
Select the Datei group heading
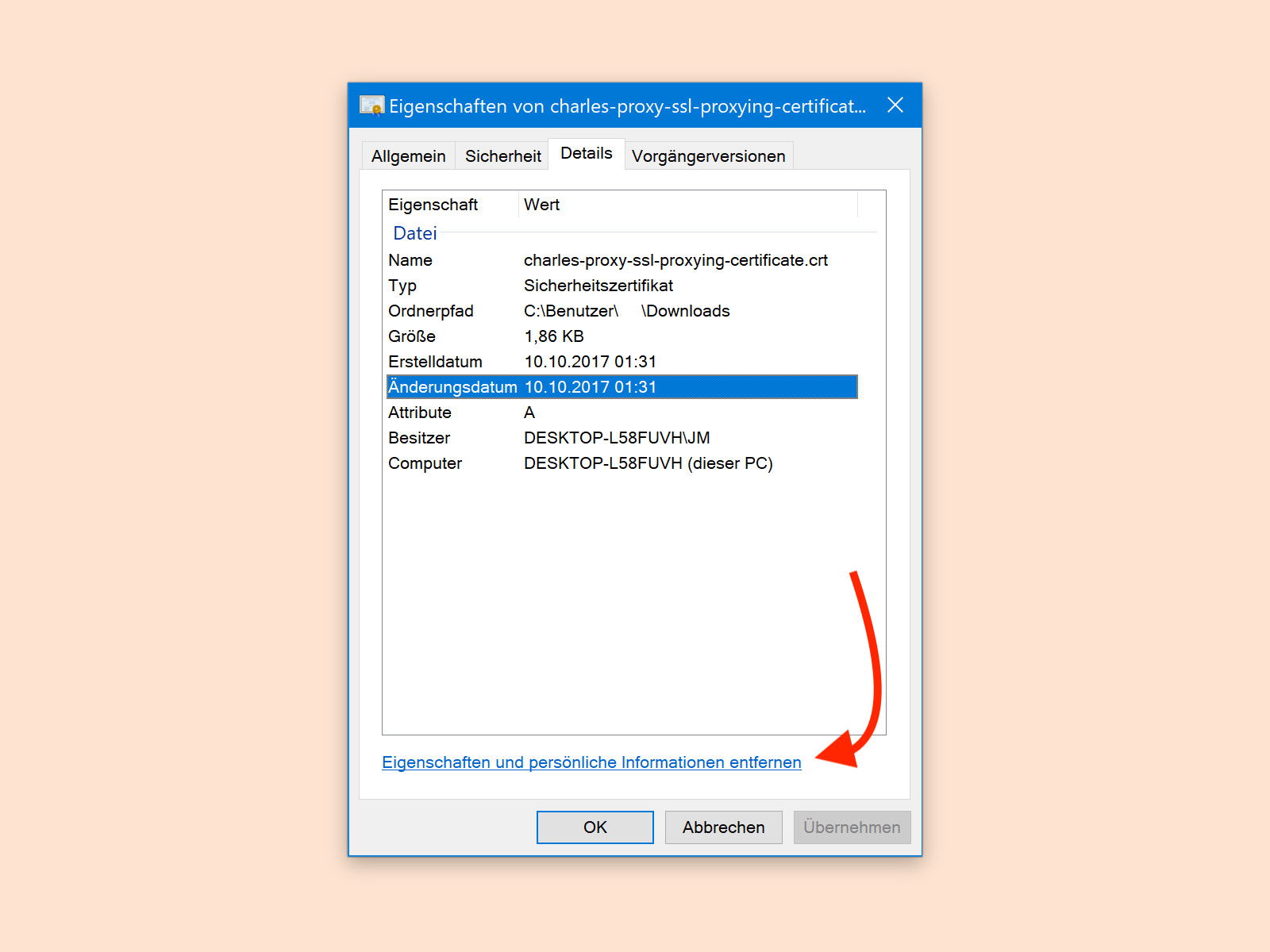coord(414,233)
